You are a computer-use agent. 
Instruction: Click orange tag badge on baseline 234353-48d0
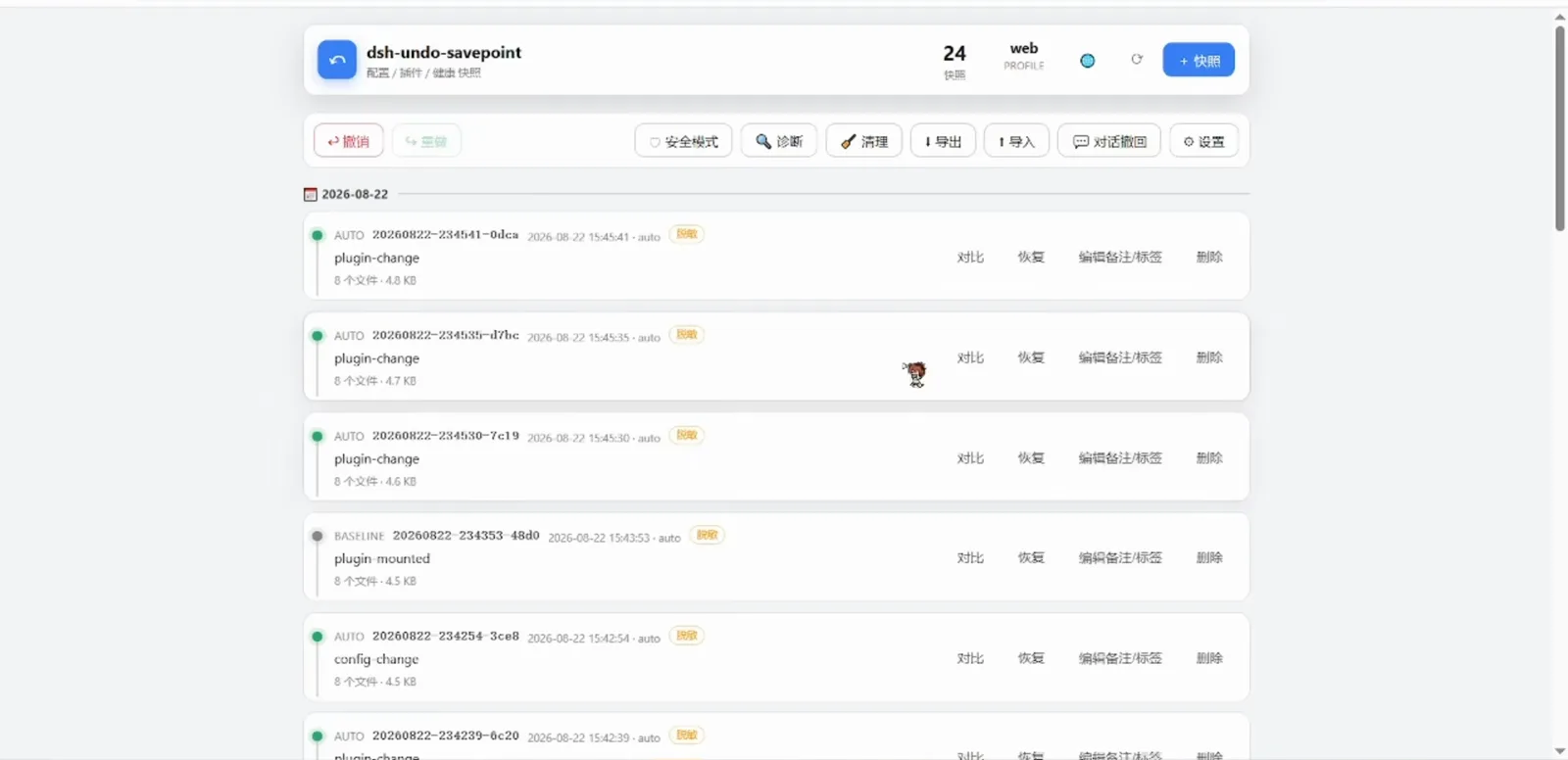point(707,535)
